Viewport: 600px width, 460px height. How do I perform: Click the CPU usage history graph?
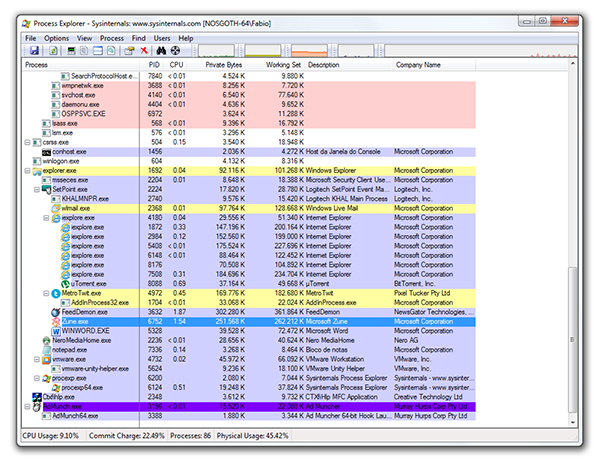tap(216, 51)
